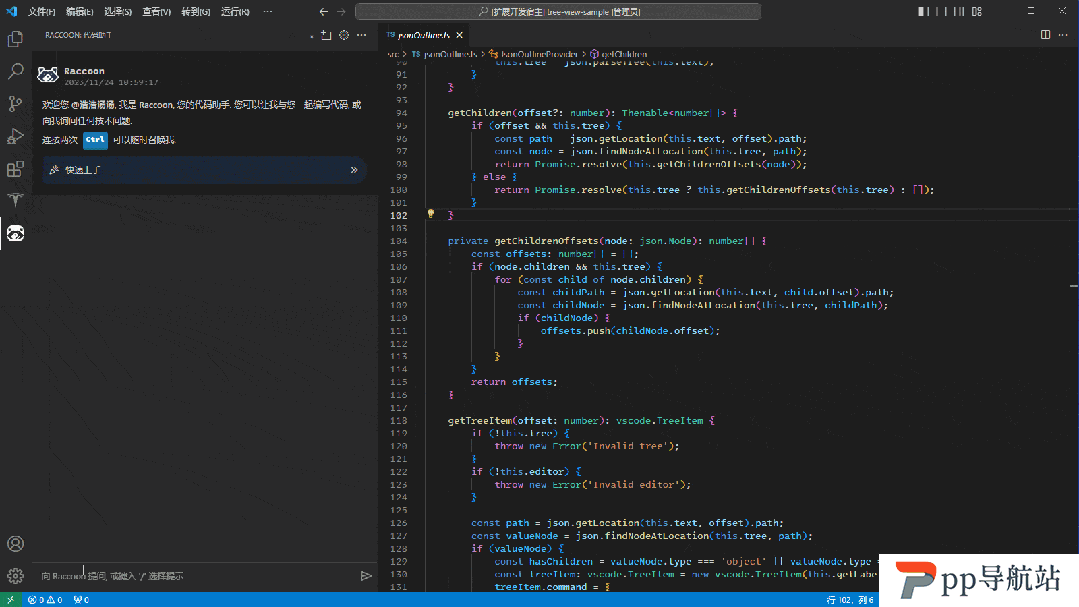The height and width of the screenshot is (607, 1079).
Task: Click 'getChildrenOffsets' on line 104
Action: coord(547,241)
